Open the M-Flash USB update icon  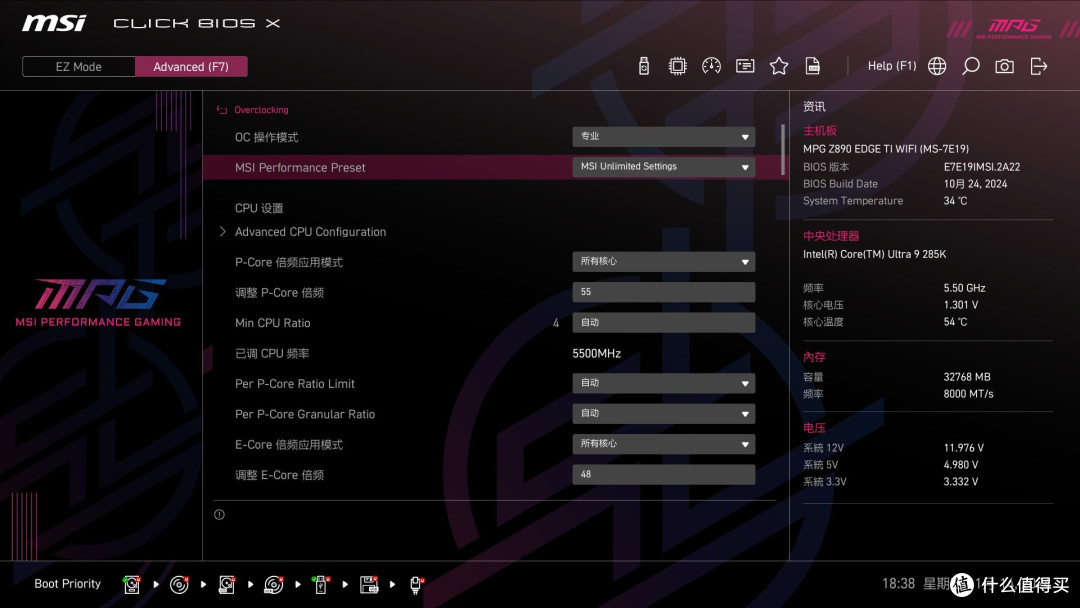coord(643,66)
